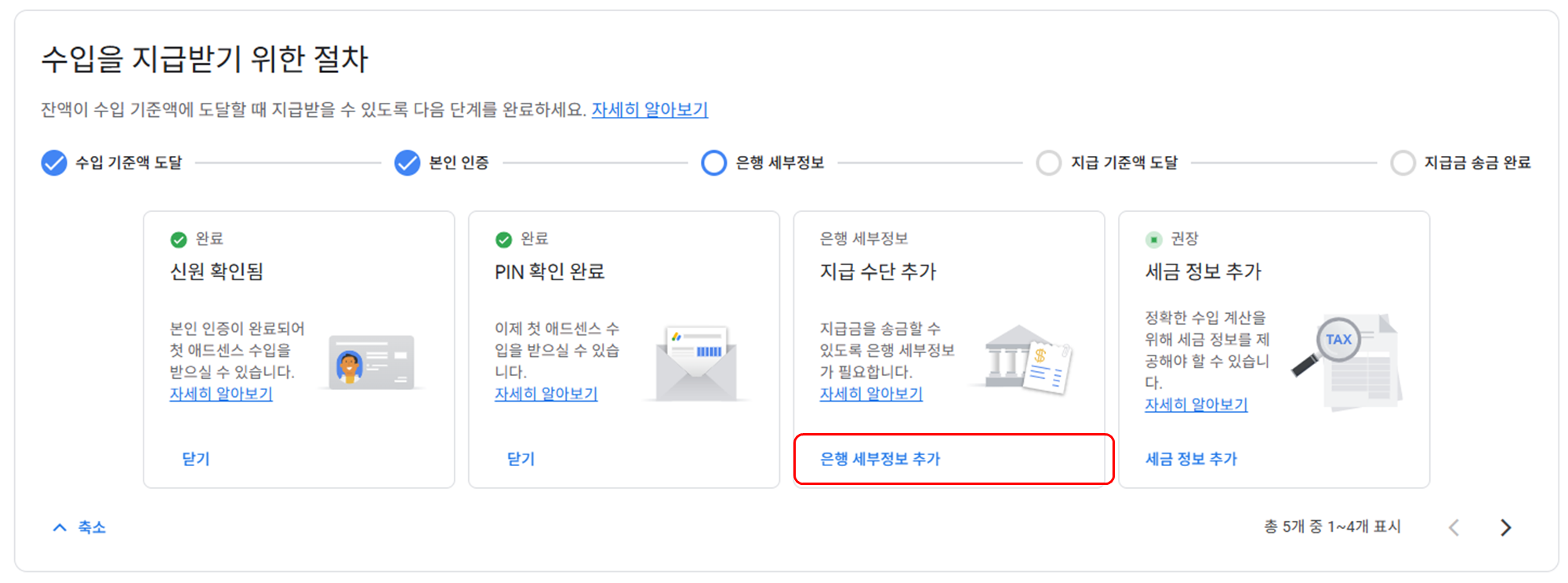The image size is (1568, 583).
Task: Select the 은행 세부정보 step circle
Action: (x=714, y=163)
